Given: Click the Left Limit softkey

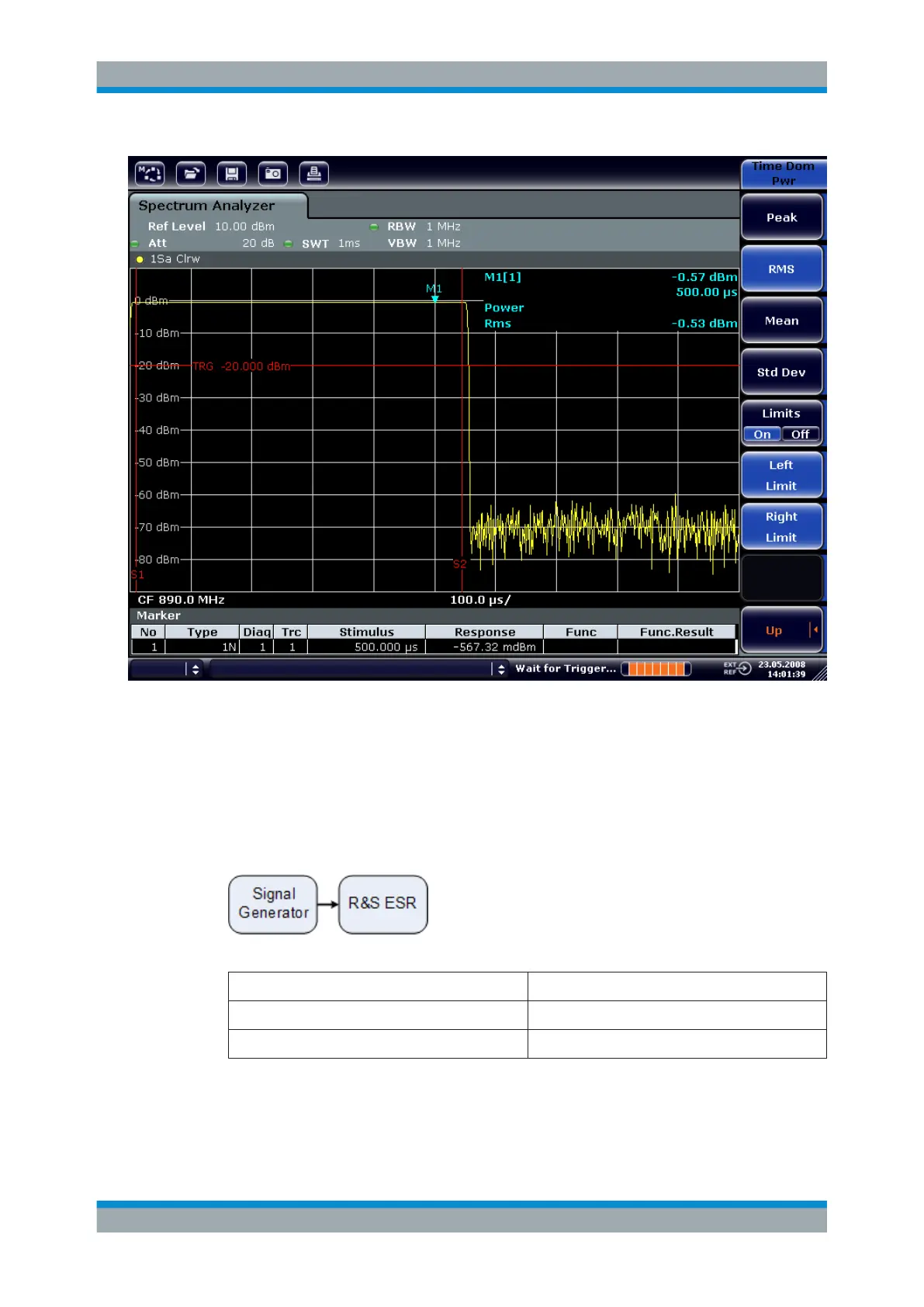Looking at the screenshot, I should pyautogui.click(x=781, y=475).
